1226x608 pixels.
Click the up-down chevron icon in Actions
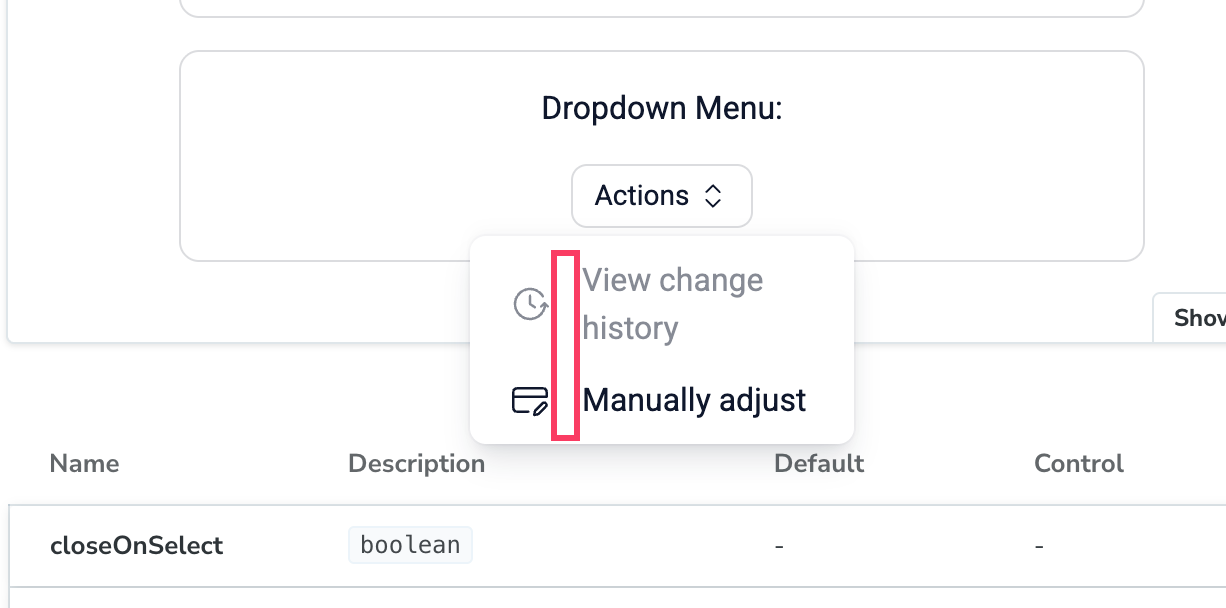[x=713, y=196]
